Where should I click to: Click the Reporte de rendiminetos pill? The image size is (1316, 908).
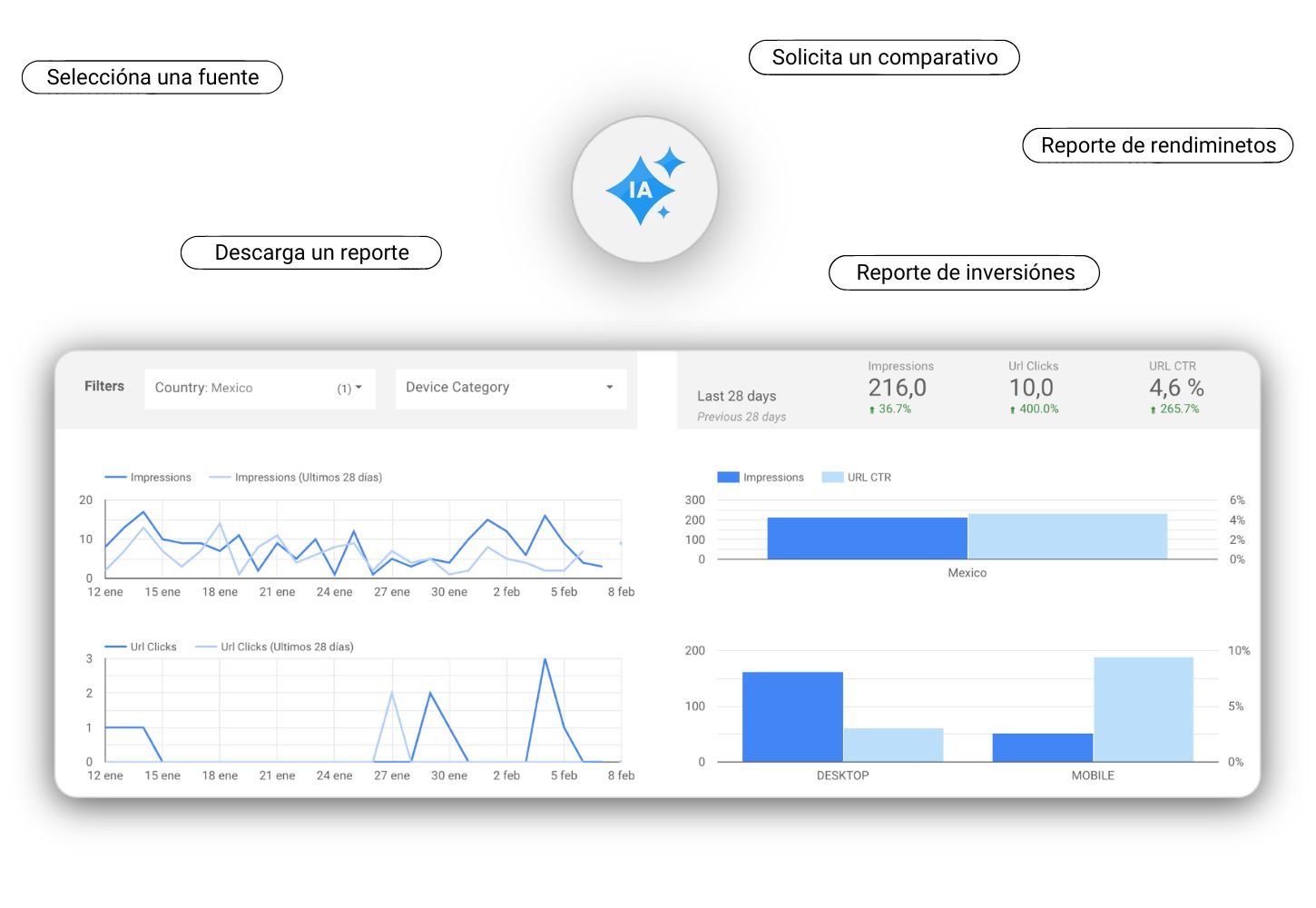click(x=1158, y=145)
